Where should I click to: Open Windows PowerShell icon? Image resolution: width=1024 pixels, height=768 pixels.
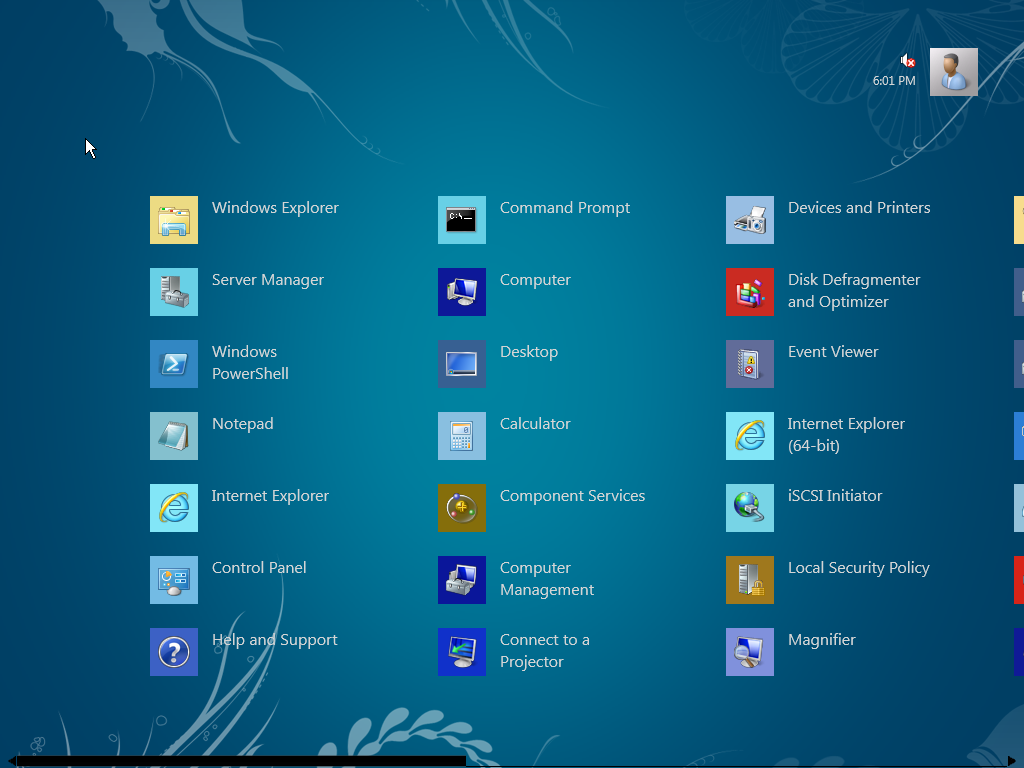(174, 364)
